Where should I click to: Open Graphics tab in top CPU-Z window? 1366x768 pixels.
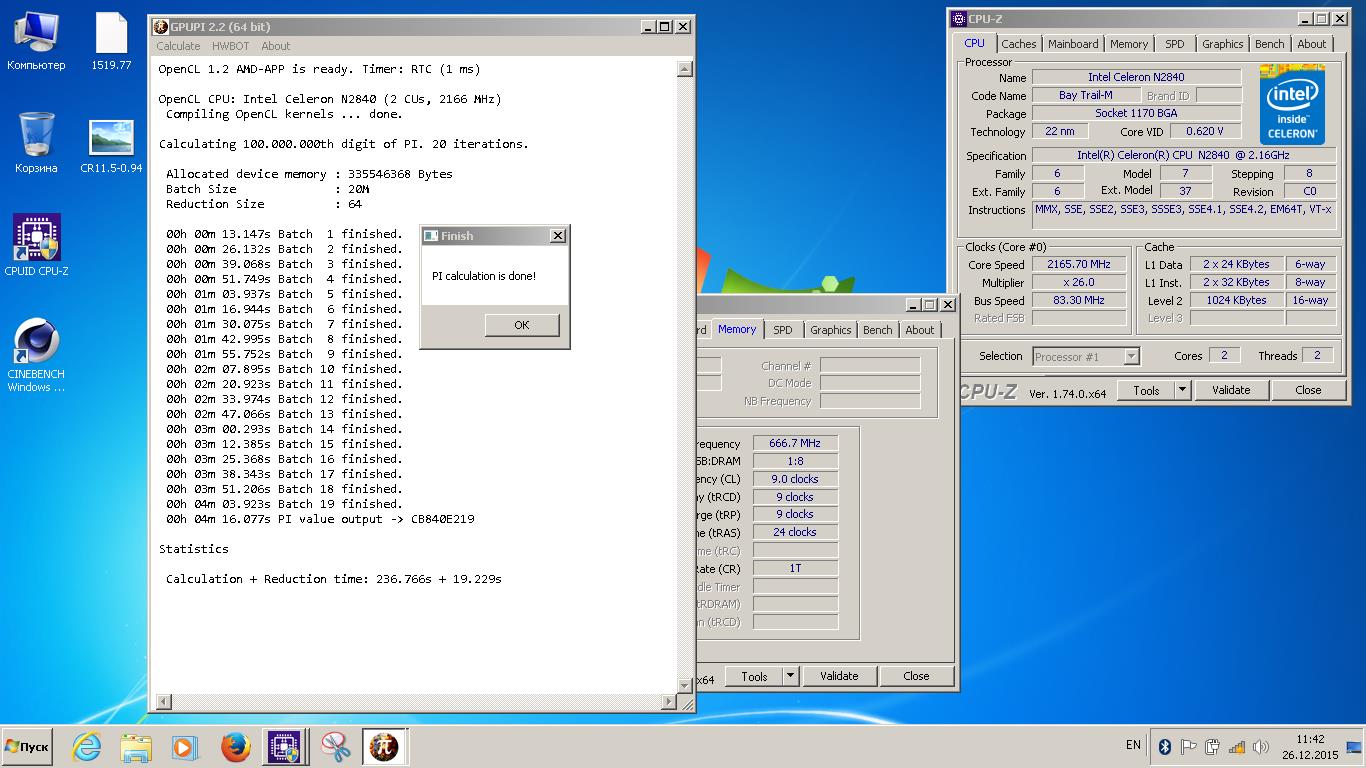pyautogui.click(x=1223, y=44)
